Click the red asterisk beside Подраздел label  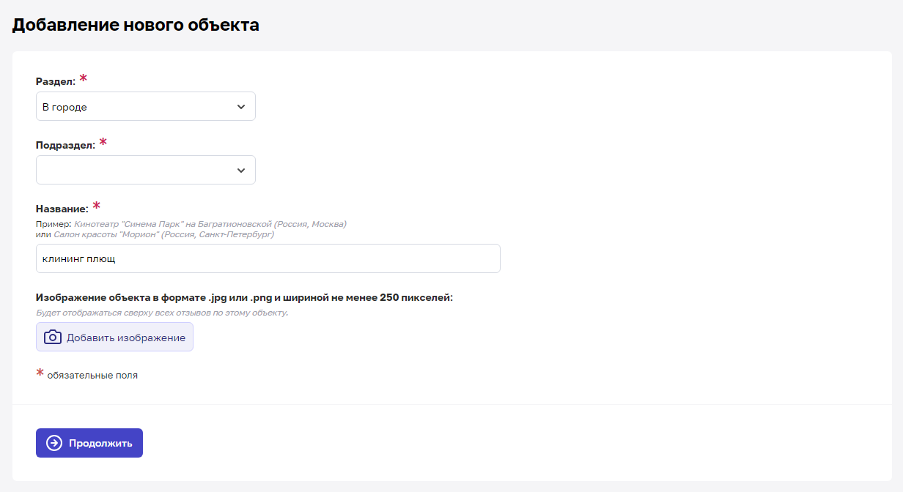click(x=103, y=143)
